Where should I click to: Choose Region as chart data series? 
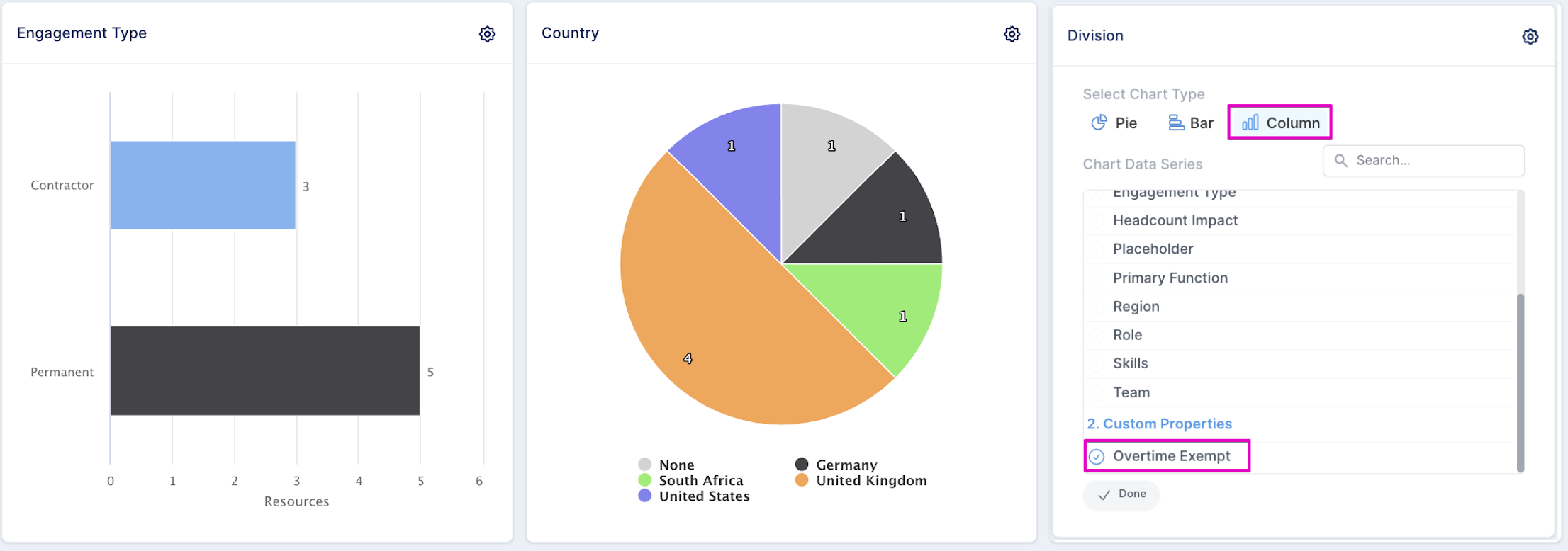1136,307
